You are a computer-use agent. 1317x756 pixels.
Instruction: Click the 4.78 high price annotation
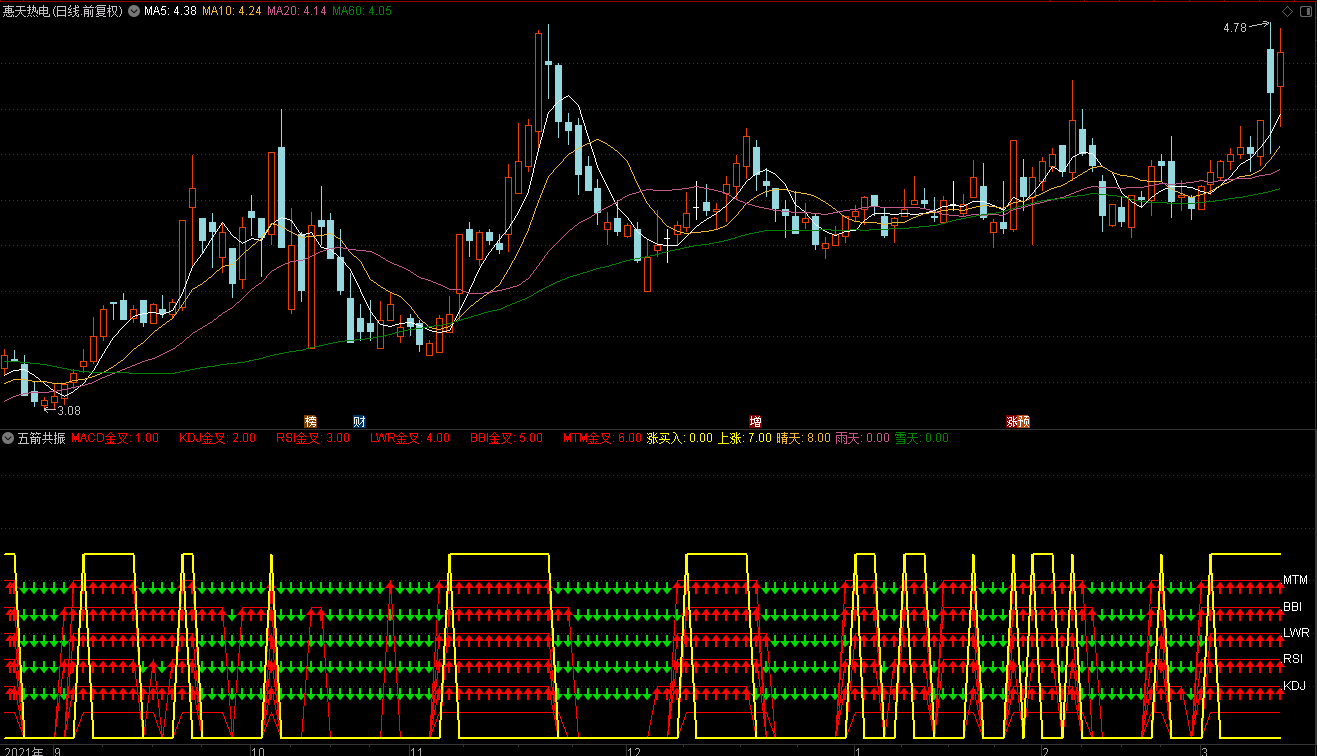click(1235, 28)
